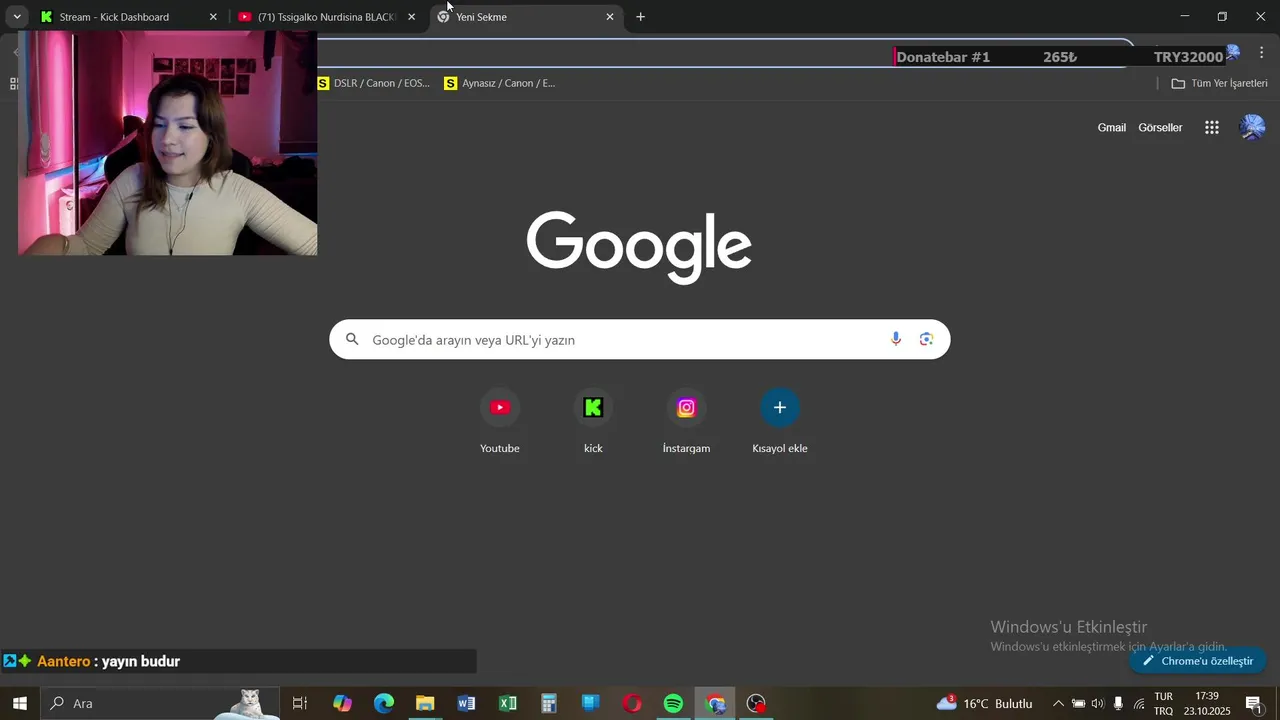Viewport: 1280px width, 720px height.
Task: Open the Google apps grid
Action: pos(1212,128)
